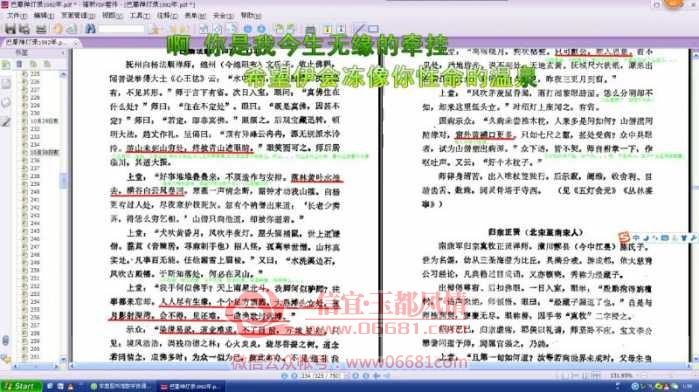
Task: Click the page number field in status bar
Action: 320,376
